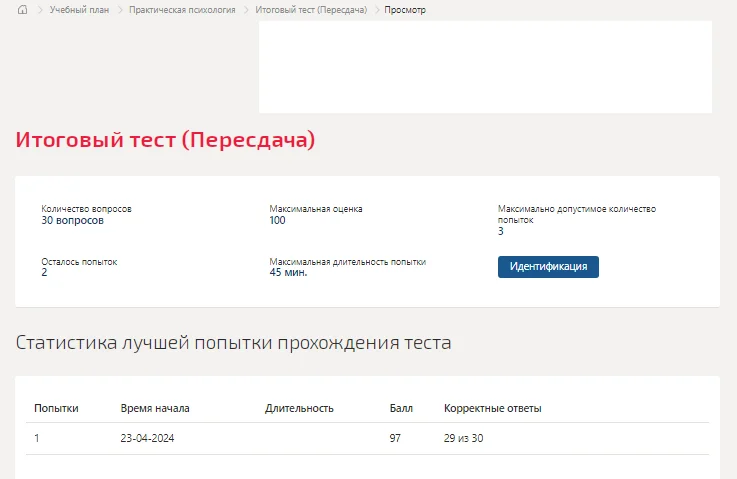Screen dimensions: 737x479
Task: Open the Практическая психология breadcrumb
Action: pyautogui.click(x=182, y=10)
